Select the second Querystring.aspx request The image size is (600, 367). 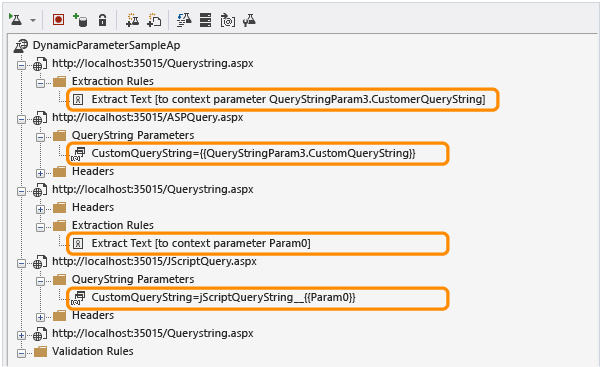coord(153,189)
